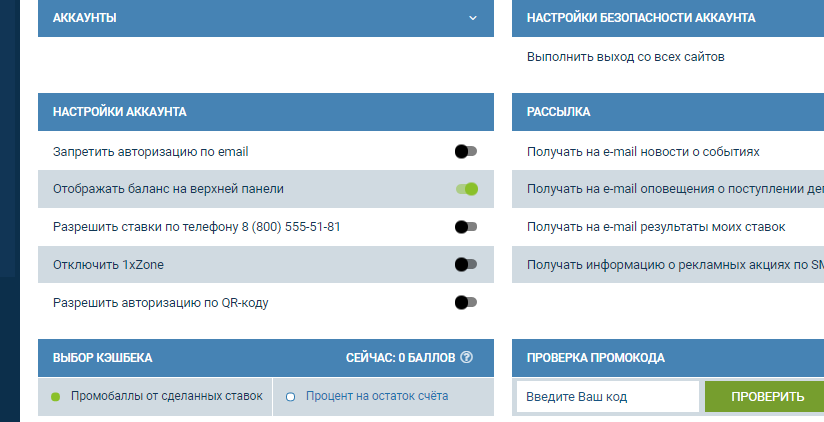Screen dimensions: 824x422
Task: Expand the АККАУНТЫ section chevron
Action: [x=473, y=18]
